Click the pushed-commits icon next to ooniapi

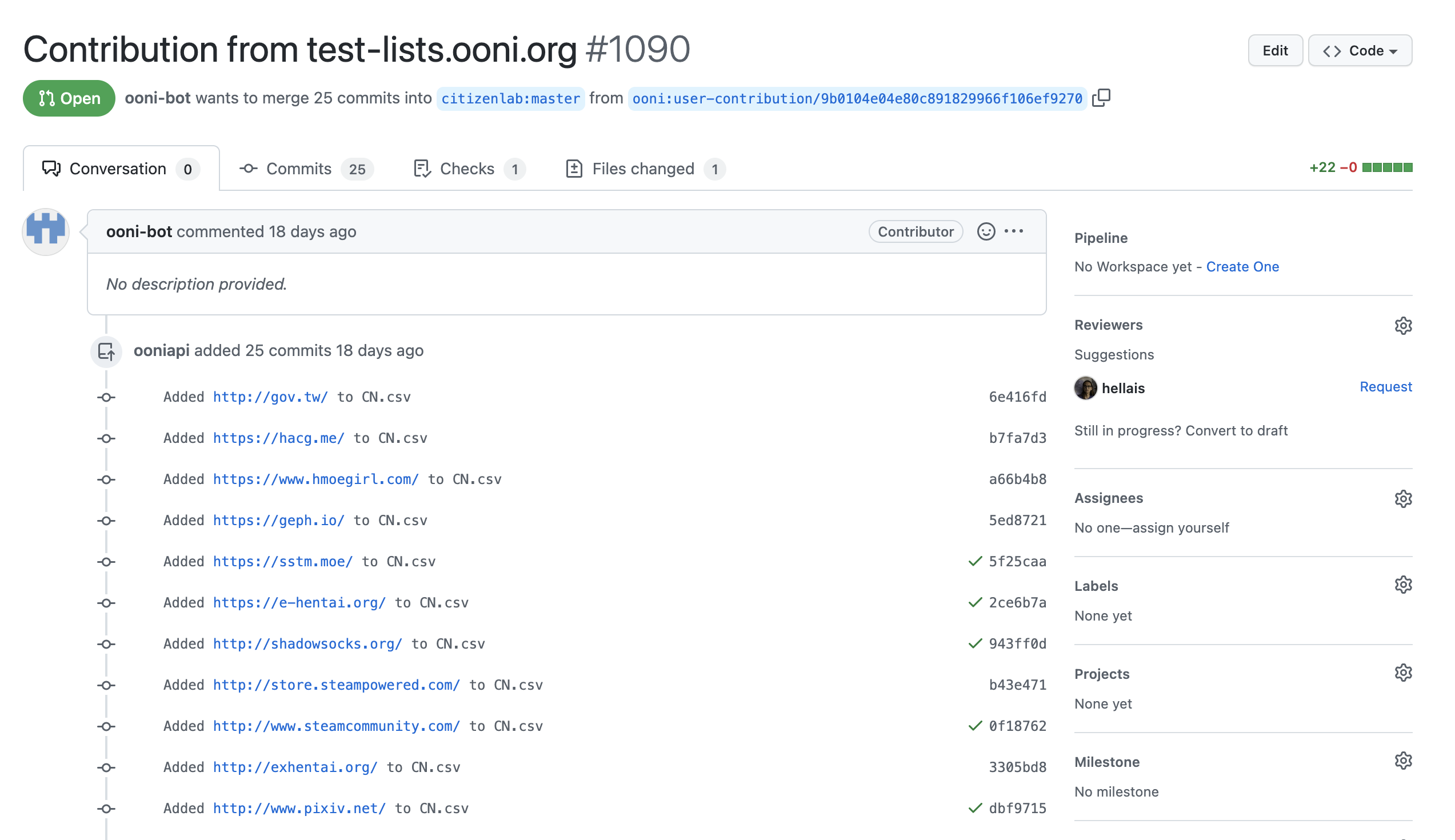tap(106, 351)
